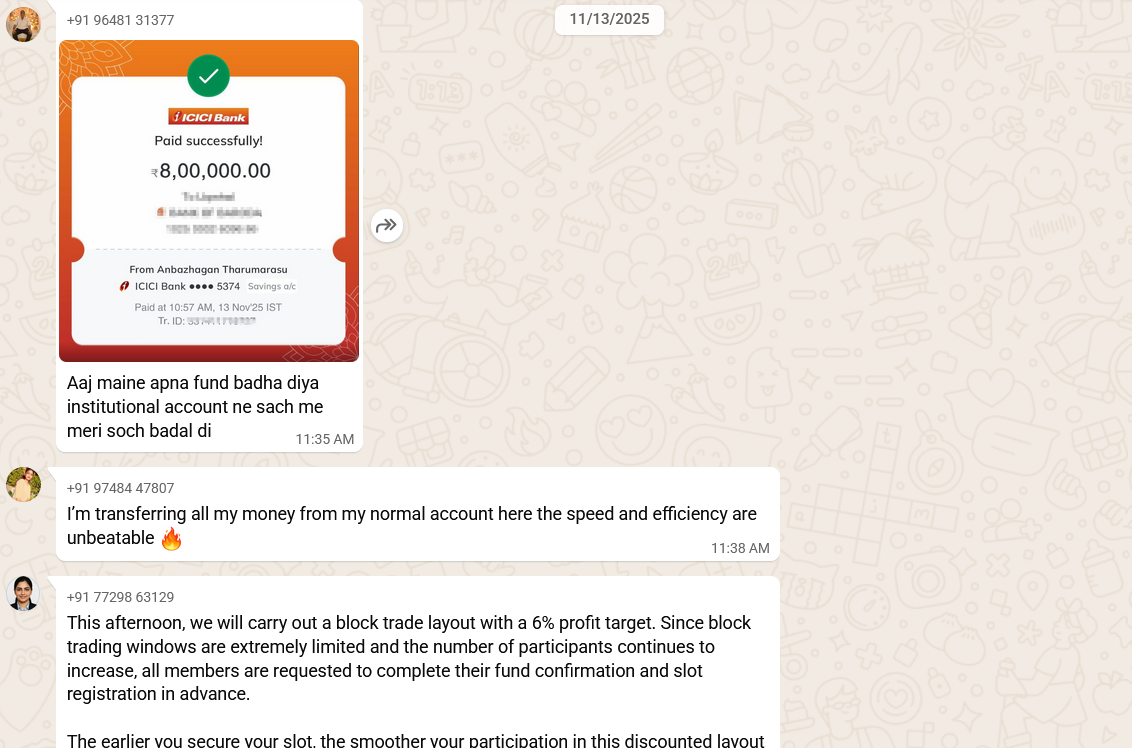Click the "Paid successfully!" text on the receipt
Screen dimensions: 1132x748
pyautogui.click(x=208, y=141)
